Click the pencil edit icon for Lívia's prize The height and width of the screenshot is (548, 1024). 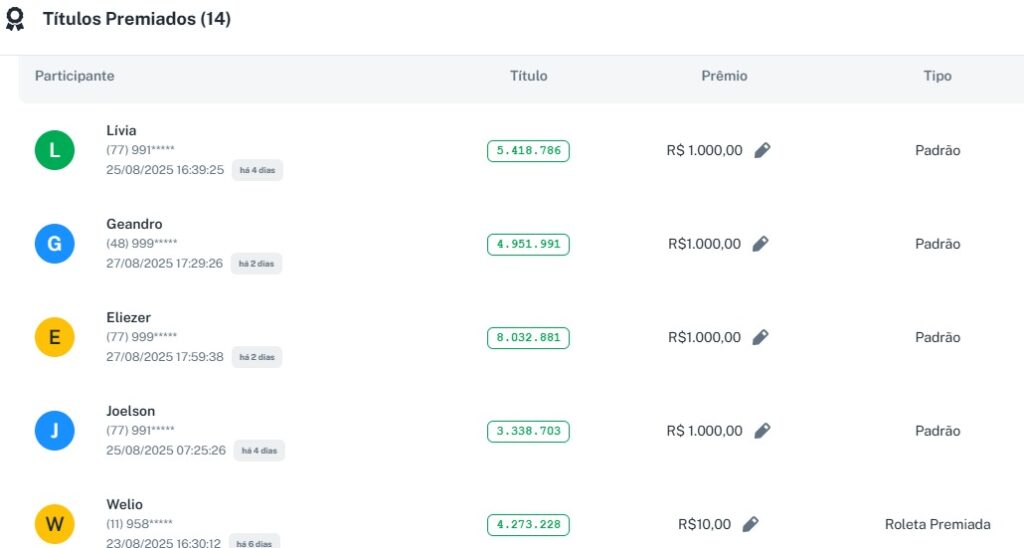(x=762, y=150)
